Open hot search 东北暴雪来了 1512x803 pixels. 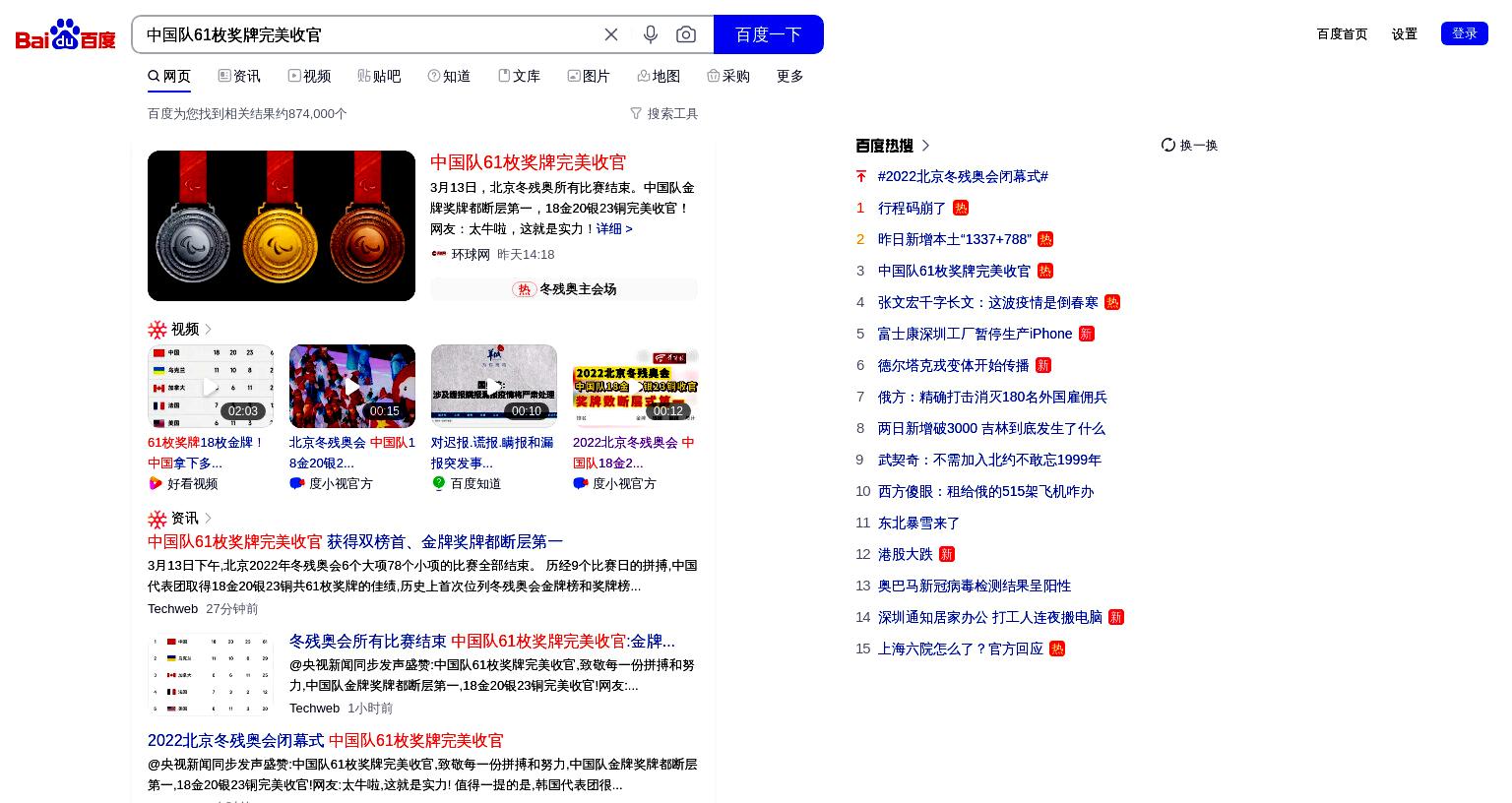[x=918, y=523]
